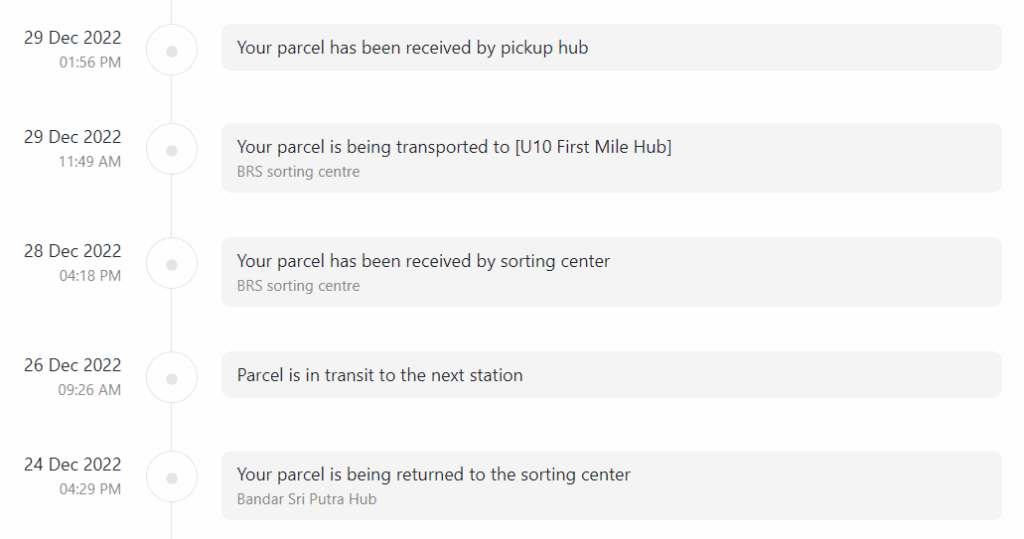This screenshot has height=539, width=1024.
Task: Click the 26 Dec 2022 date label
Action: (x=72, y=365)
